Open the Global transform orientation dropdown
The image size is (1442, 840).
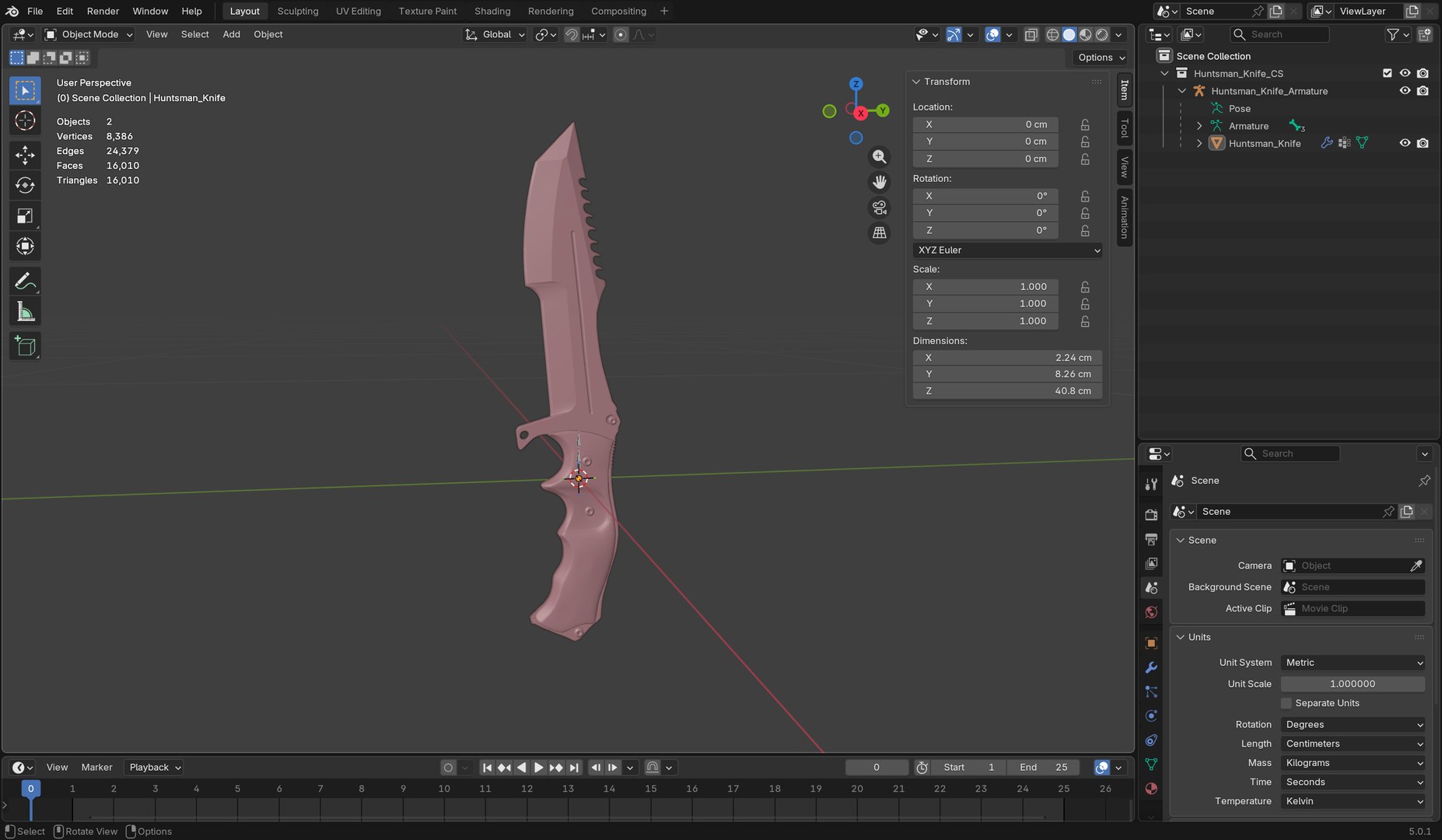click(495, 34)
